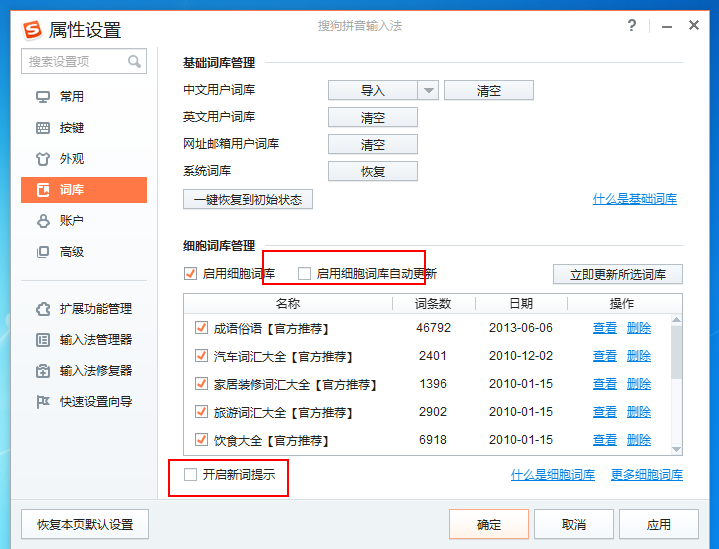Image resolution: width=719 pixels, height=549 pixels.
Task: Open the 词库 settings tab
Action: click(x=84, y=190)
